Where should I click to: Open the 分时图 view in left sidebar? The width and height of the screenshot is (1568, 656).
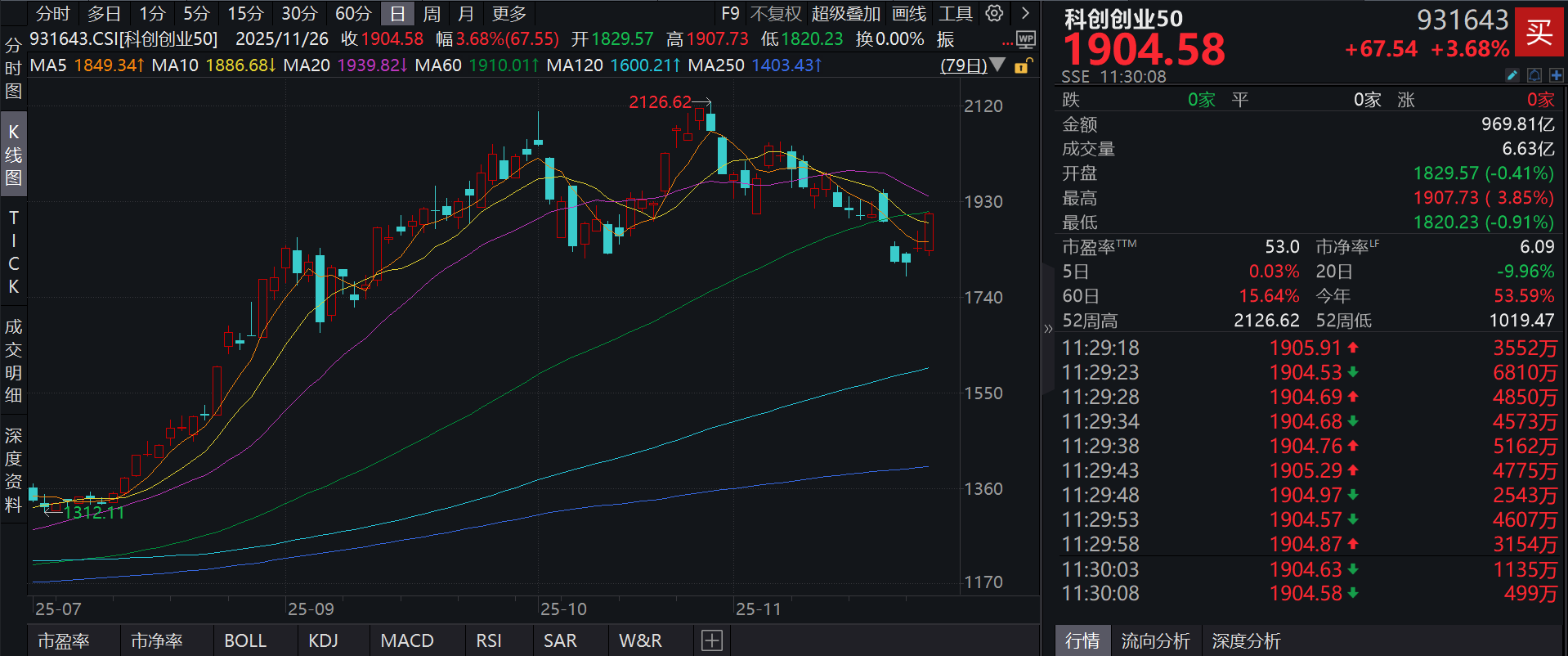[x=13, y=68]
